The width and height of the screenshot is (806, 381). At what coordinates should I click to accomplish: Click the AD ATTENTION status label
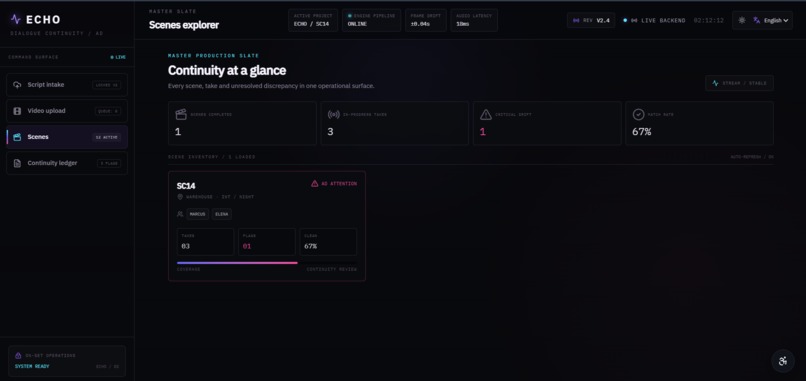click(339, 184)
